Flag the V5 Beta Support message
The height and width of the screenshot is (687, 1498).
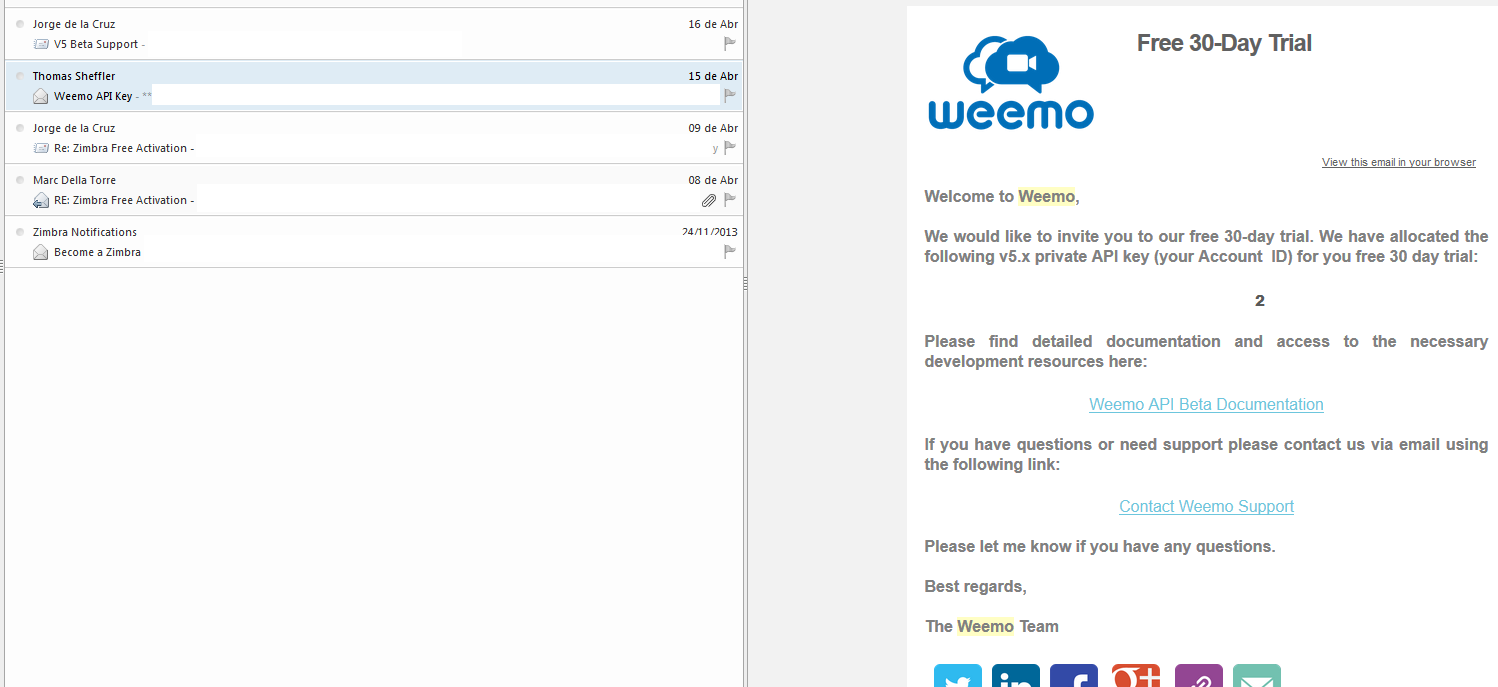(730, 44)
